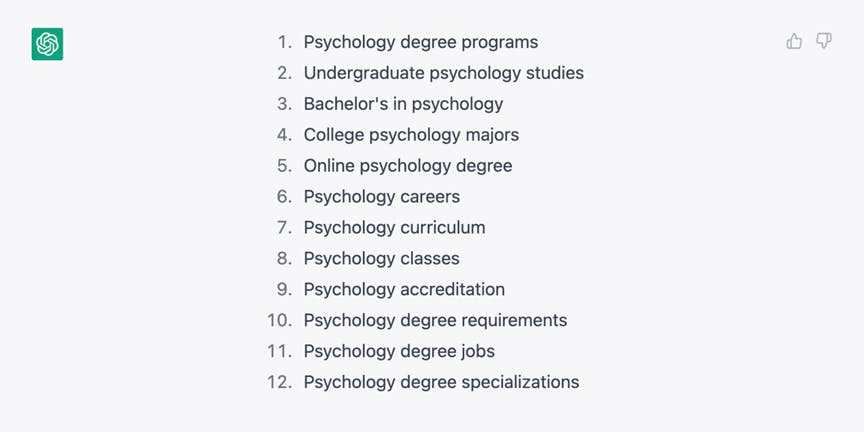Click 'Psychology careers' list item
The height and width of the screenshot is (432, 864).
[382, 197]
